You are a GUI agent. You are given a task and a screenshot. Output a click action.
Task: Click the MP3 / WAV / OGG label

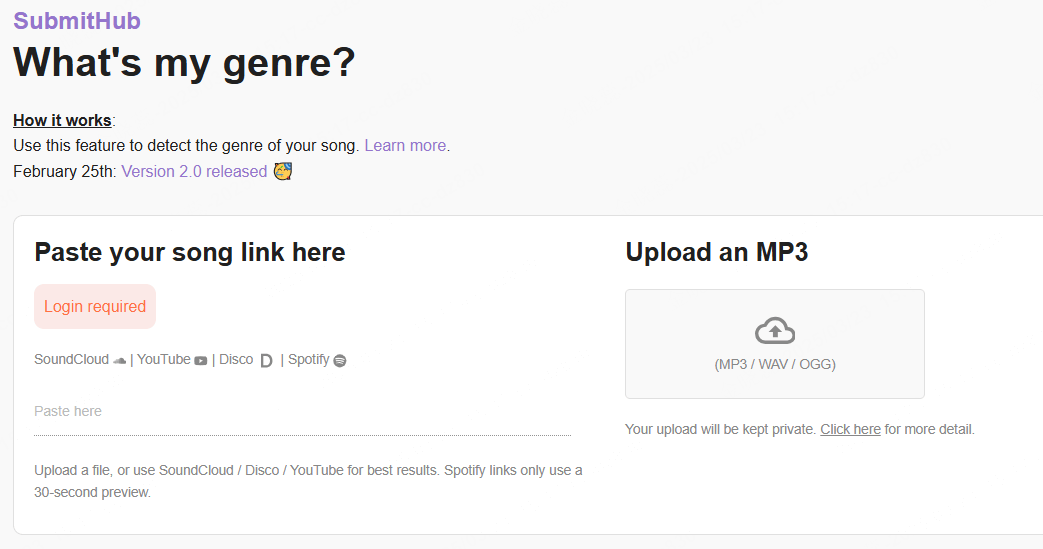click(775, 364)
